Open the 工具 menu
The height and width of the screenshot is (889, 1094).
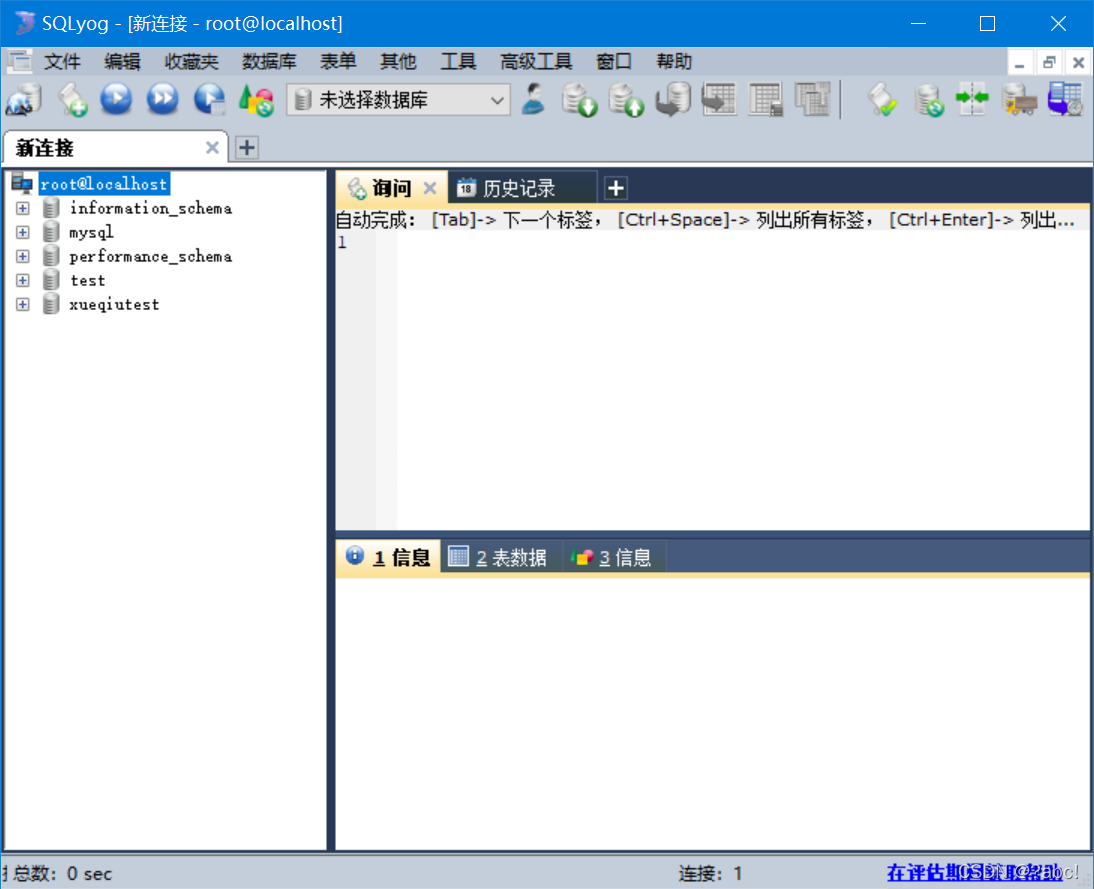(x=458, y=62)
